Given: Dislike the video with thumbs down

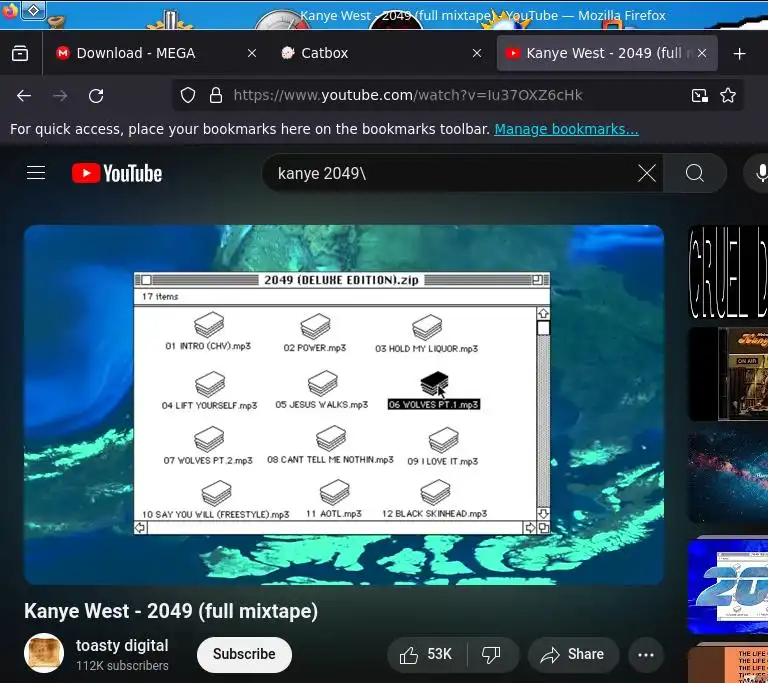Looking at the screenshot, I should (x=491, y=654).
